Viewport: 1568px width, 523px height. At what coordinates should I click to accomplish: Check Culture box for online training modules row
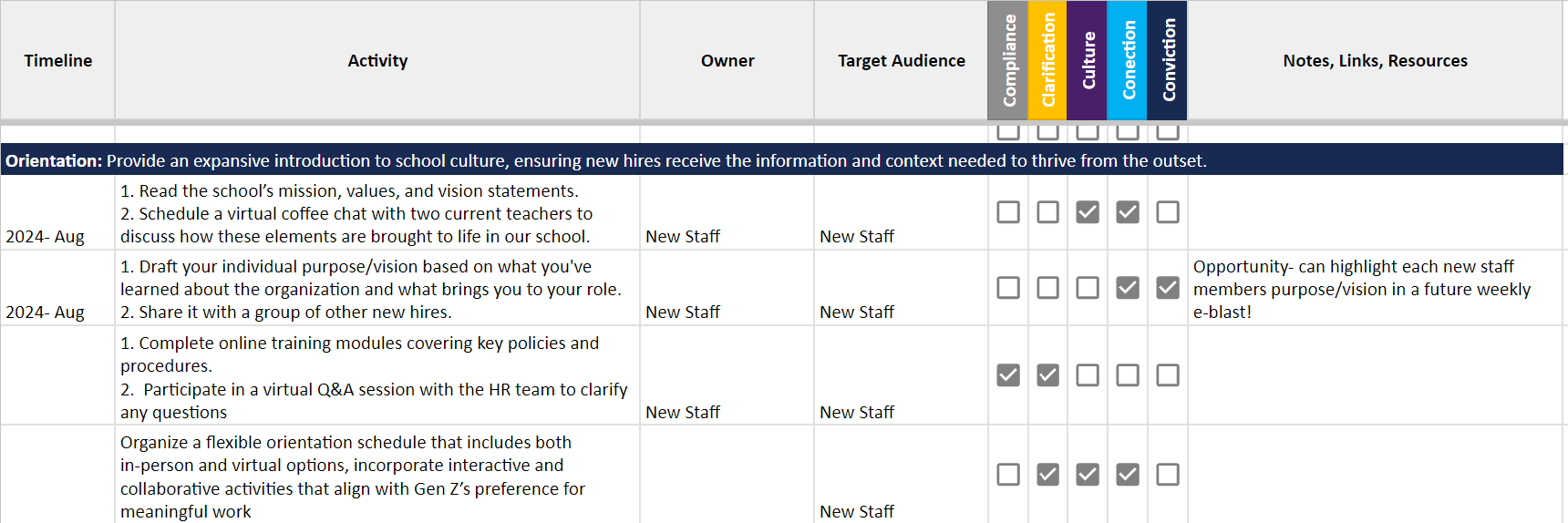click(1088, 375)
